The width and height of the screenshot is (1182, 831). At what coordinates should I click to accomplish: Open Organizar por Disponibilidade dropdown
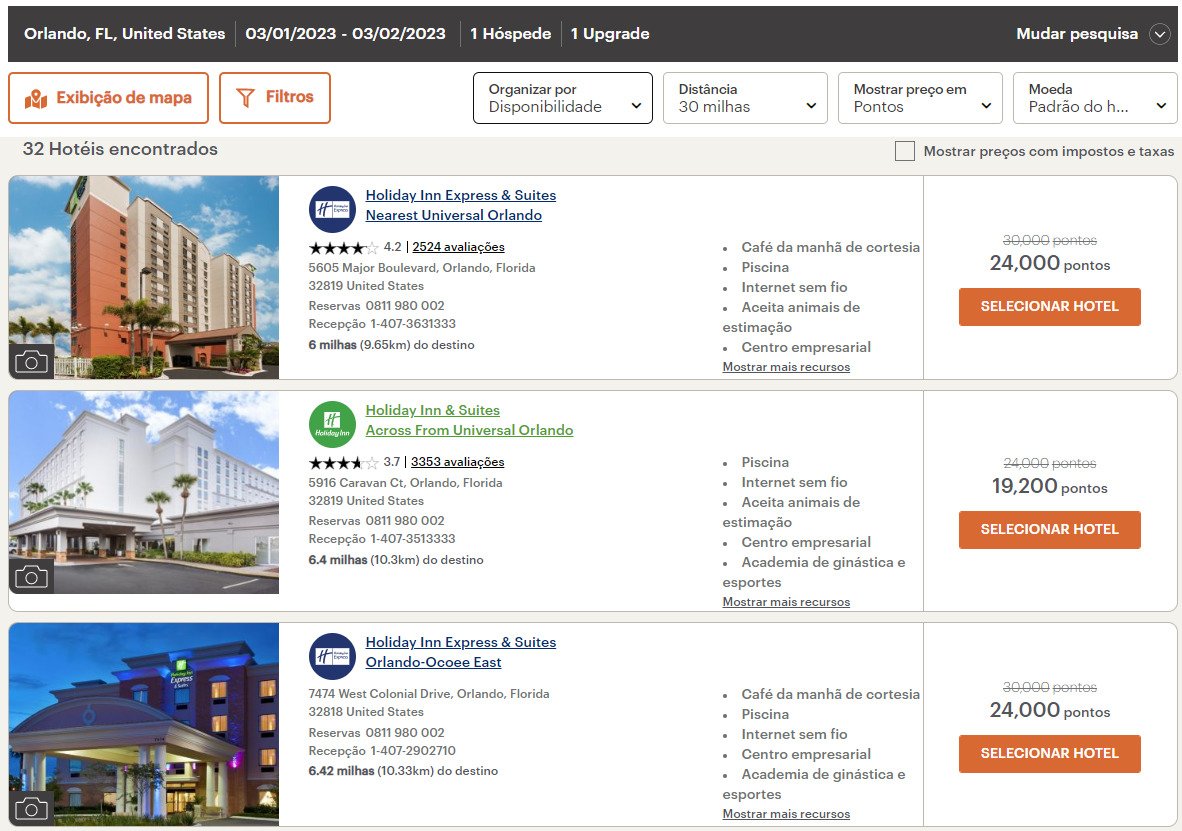[562, 98]
